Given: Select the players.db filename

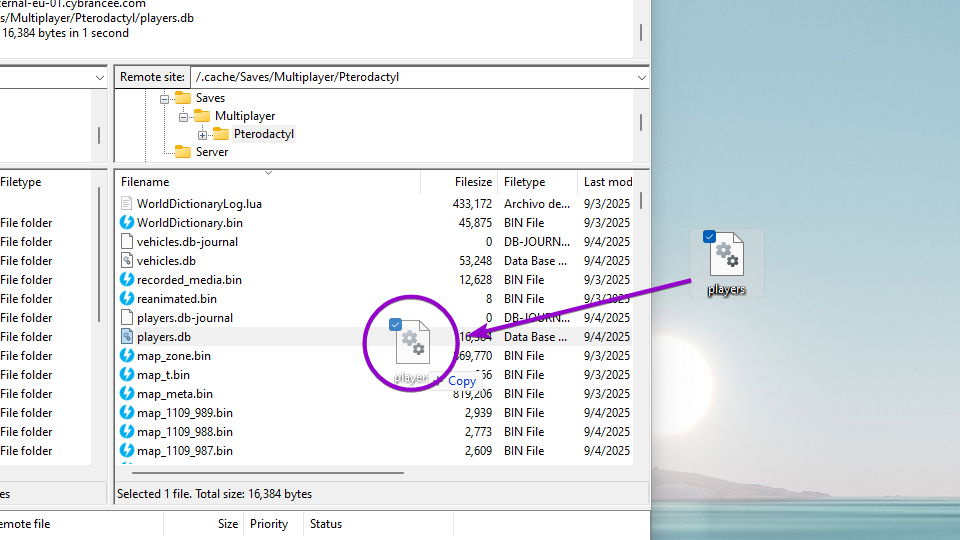Looking at the screenshot, I should (x=163, y=337).
